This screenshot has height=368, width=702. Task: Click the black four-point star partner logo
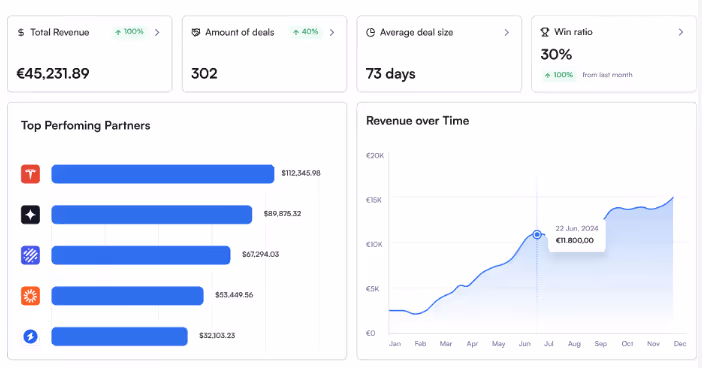[x=30, y=214]
